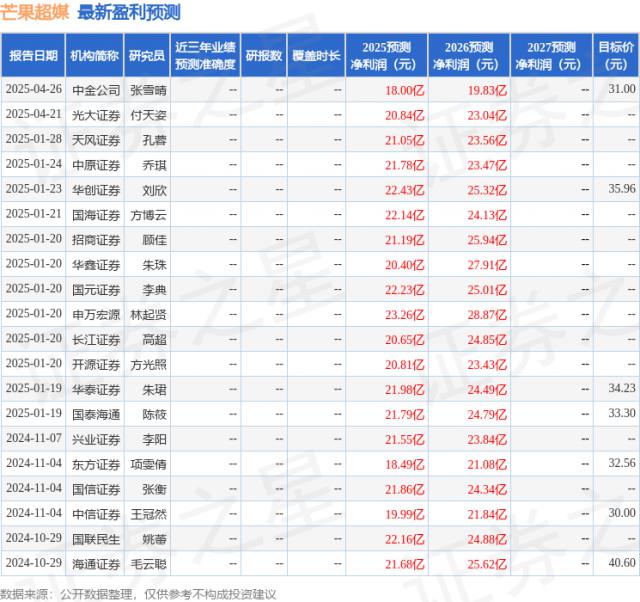640x602 pixels.
Task: Sort by 2025预测净利润 column header
Action: [388, 56]
